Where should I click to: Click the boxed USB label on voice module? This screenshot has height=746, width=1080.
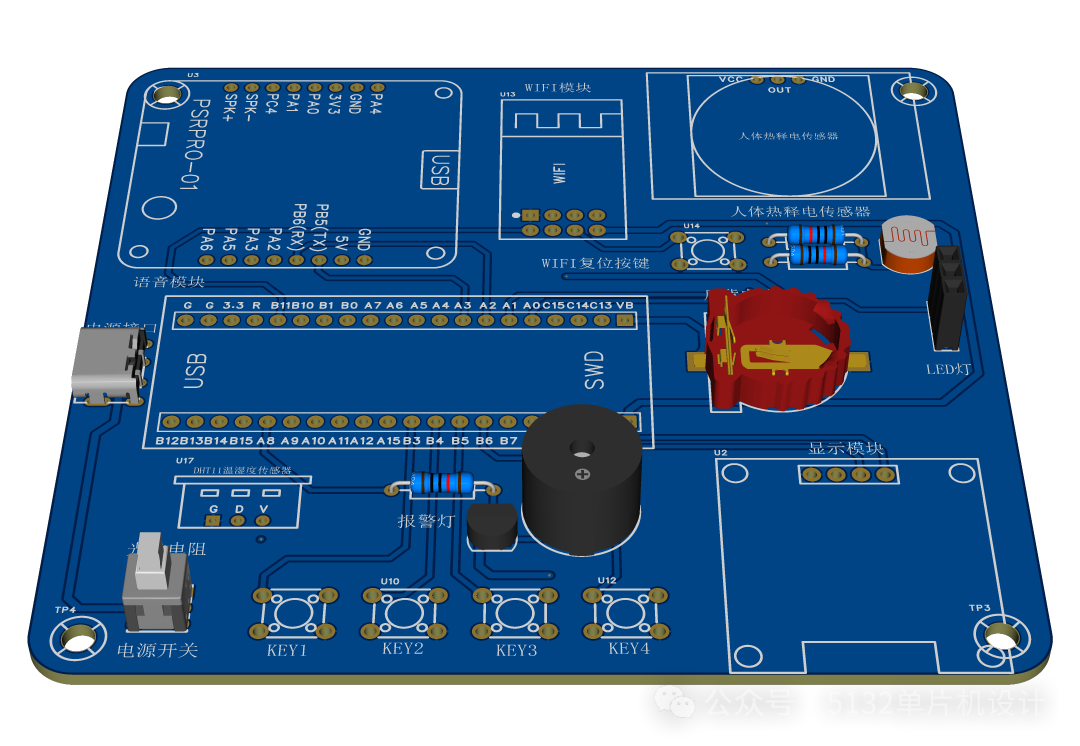coord(439,169)
